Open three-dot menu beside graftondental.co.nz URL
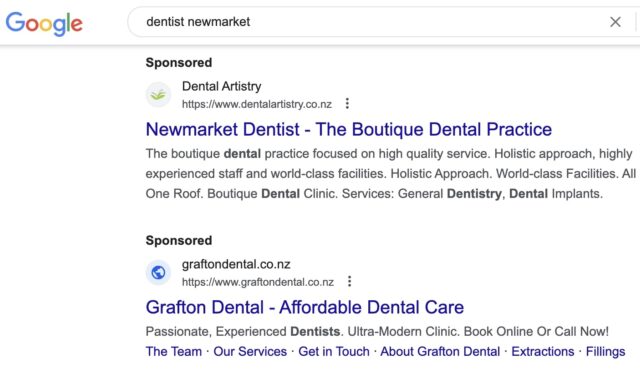 pyautogui.click(x=349, y=282)
